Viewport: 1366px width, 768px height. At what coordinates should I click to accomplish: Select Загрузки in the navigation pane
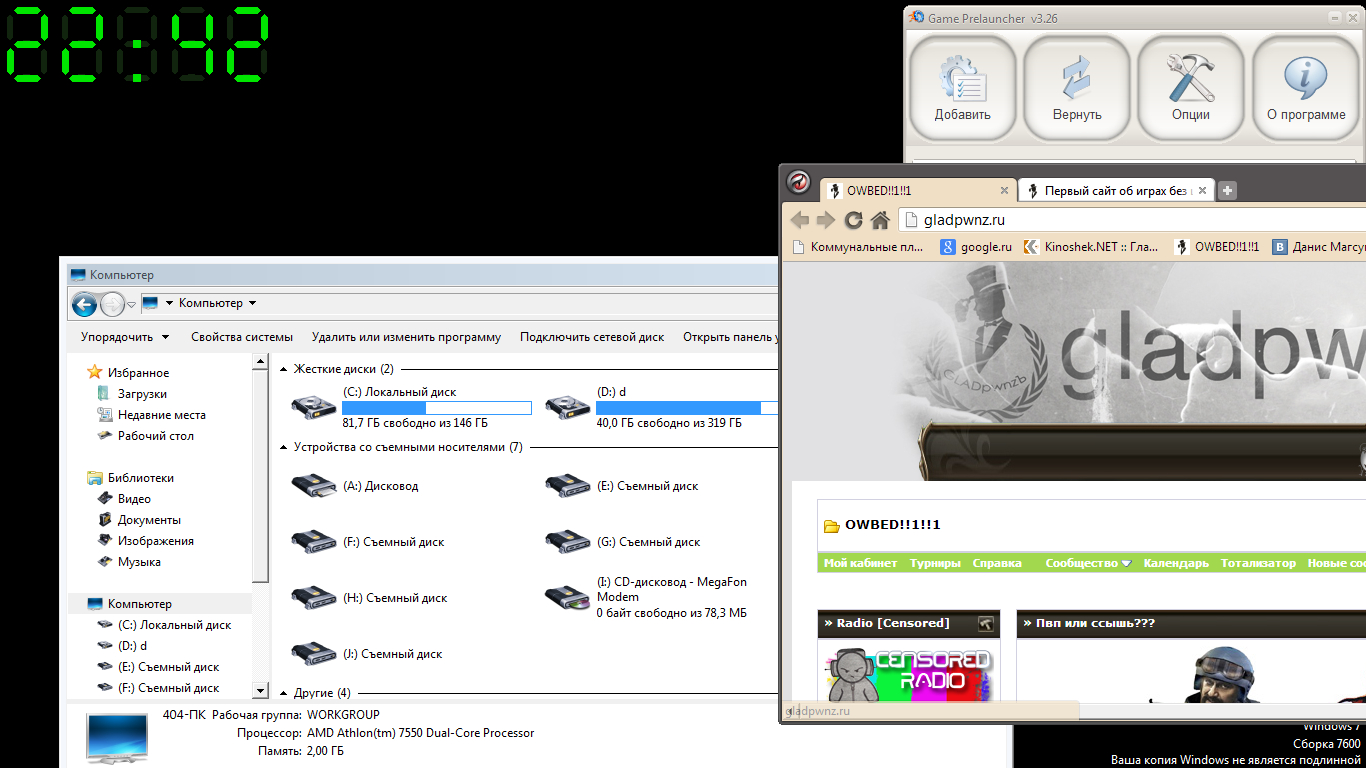tap(142, 394)
